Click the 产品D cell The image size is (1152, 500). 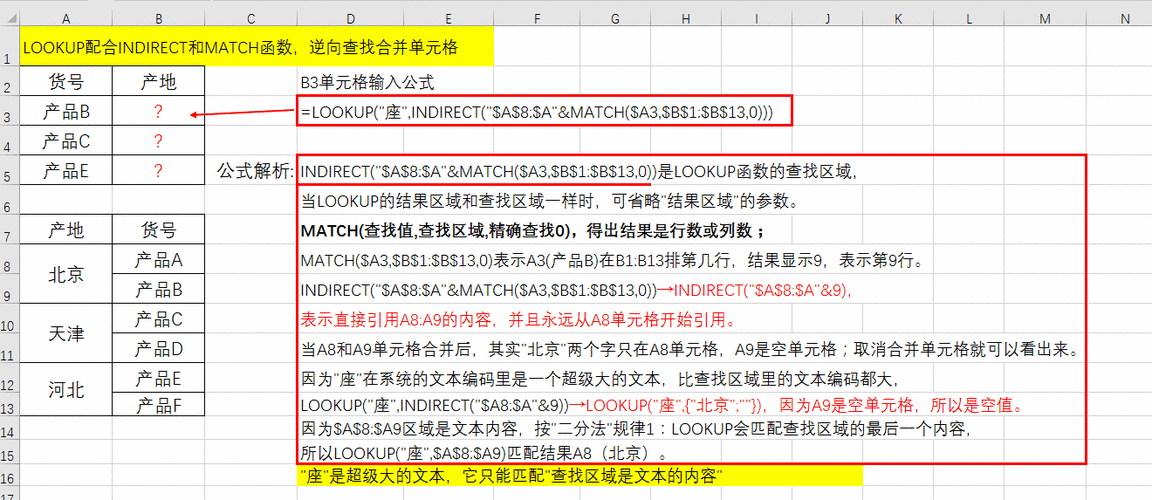point(159,348)
